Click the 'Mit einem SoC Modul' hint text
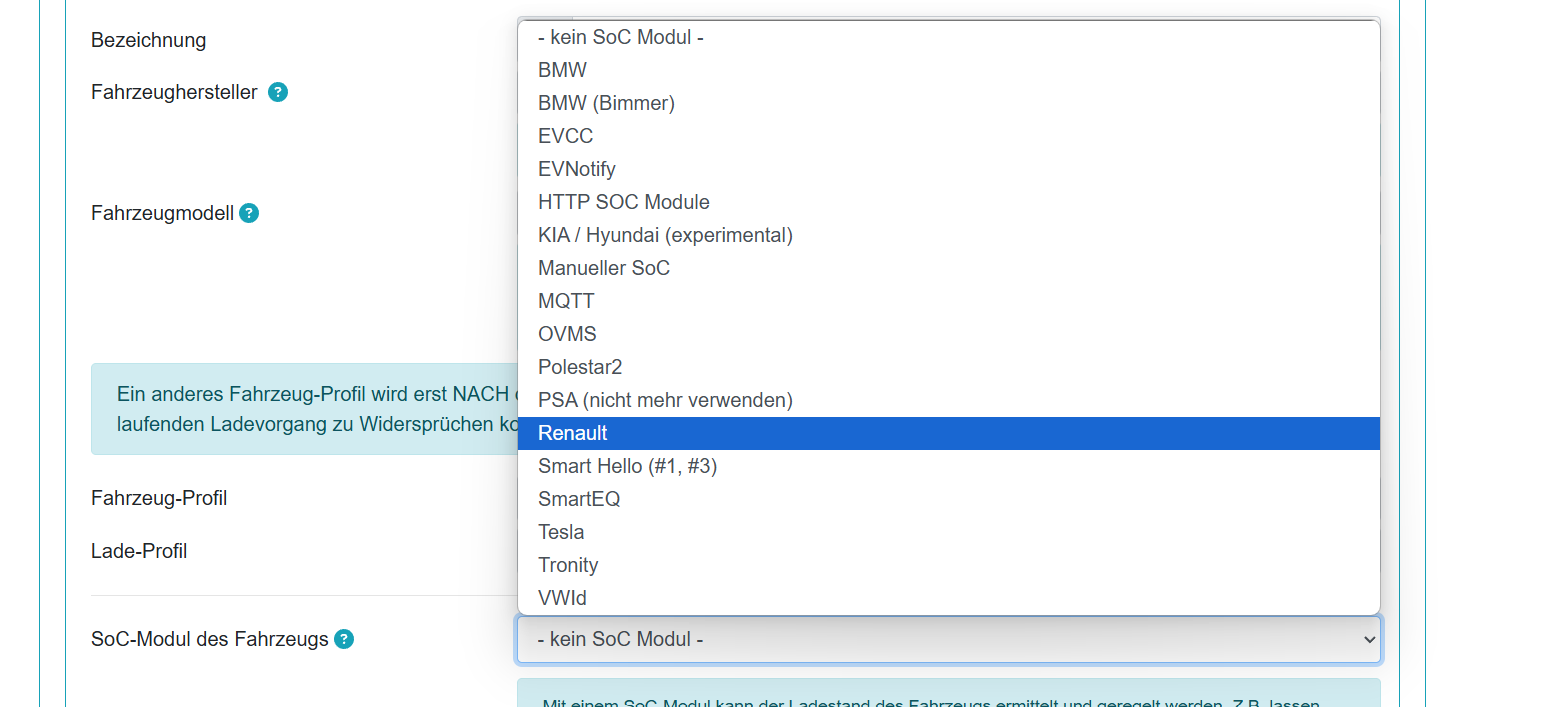 (931, 700)
